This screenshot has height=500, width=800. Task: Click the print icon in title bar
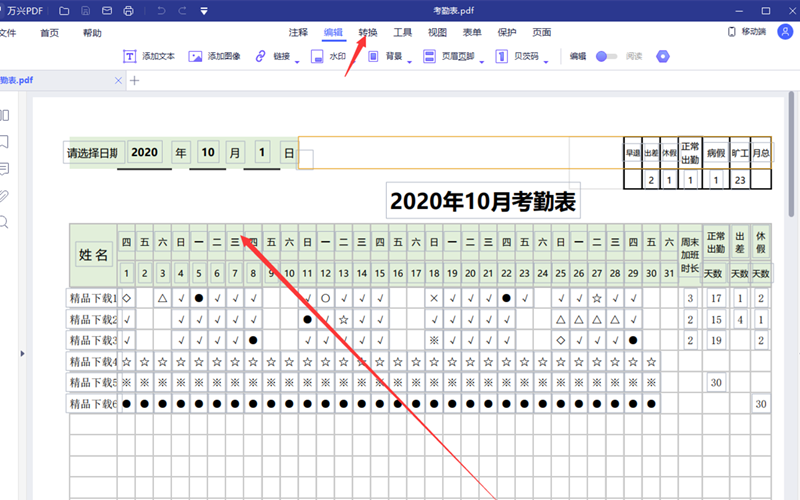click(129, 11)
